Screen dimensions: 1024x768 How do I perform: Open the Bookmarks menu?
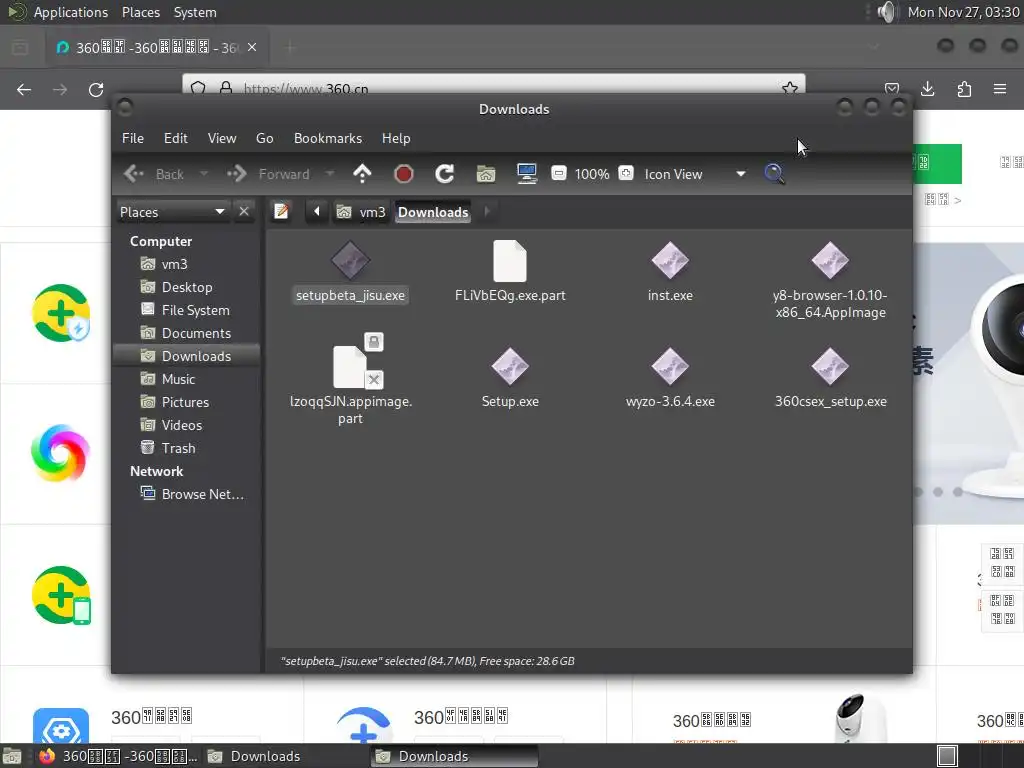328,138
